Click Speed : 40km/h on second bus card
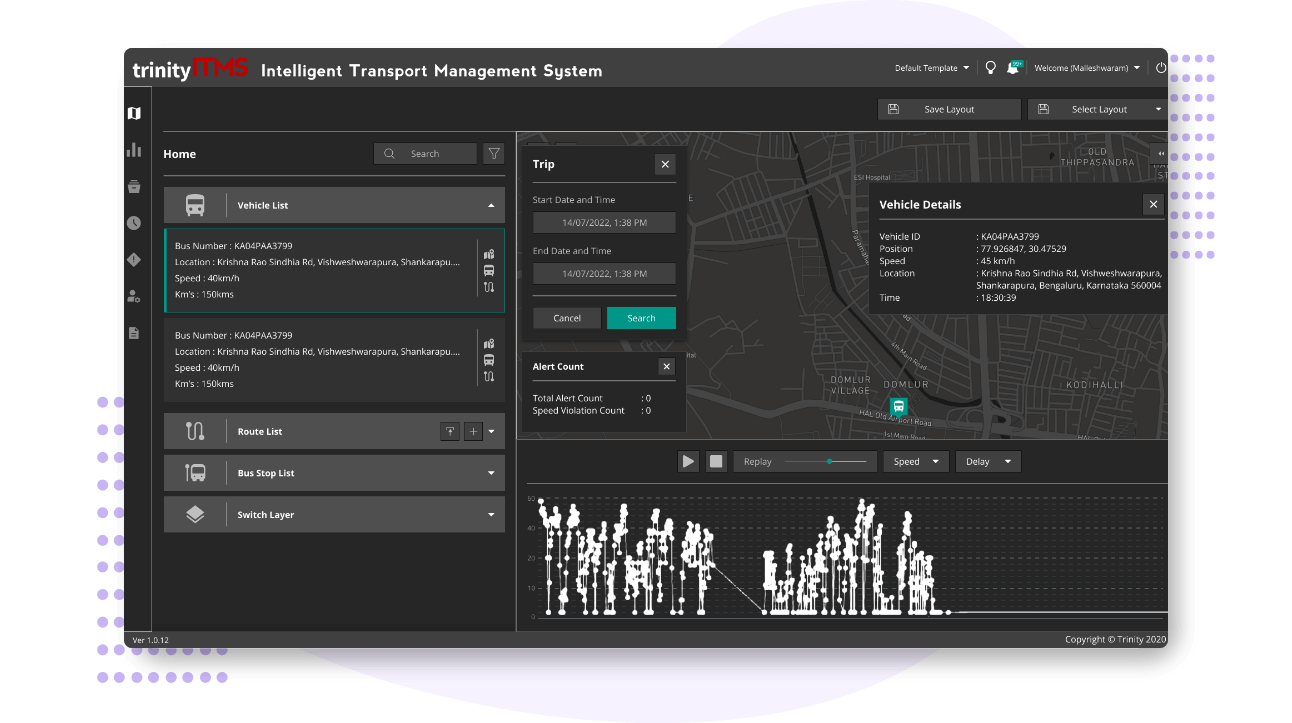This screenshot has height=723, width=1292. point(207,368)
